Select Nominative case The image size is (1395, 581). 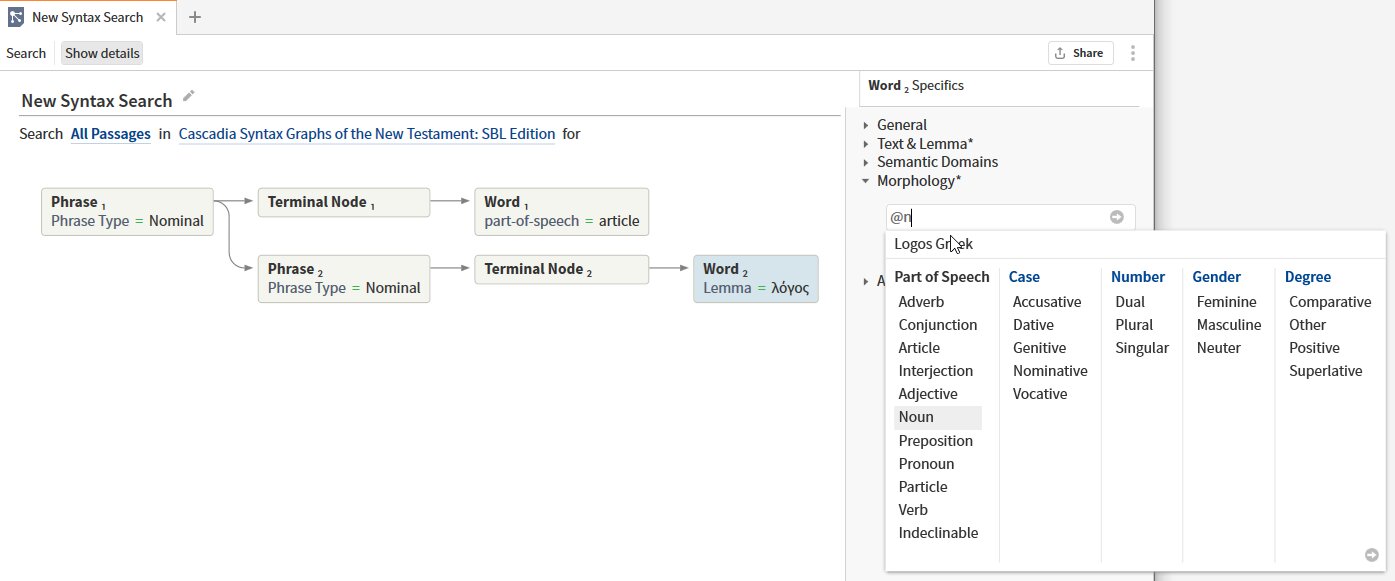click(1050, 371)
